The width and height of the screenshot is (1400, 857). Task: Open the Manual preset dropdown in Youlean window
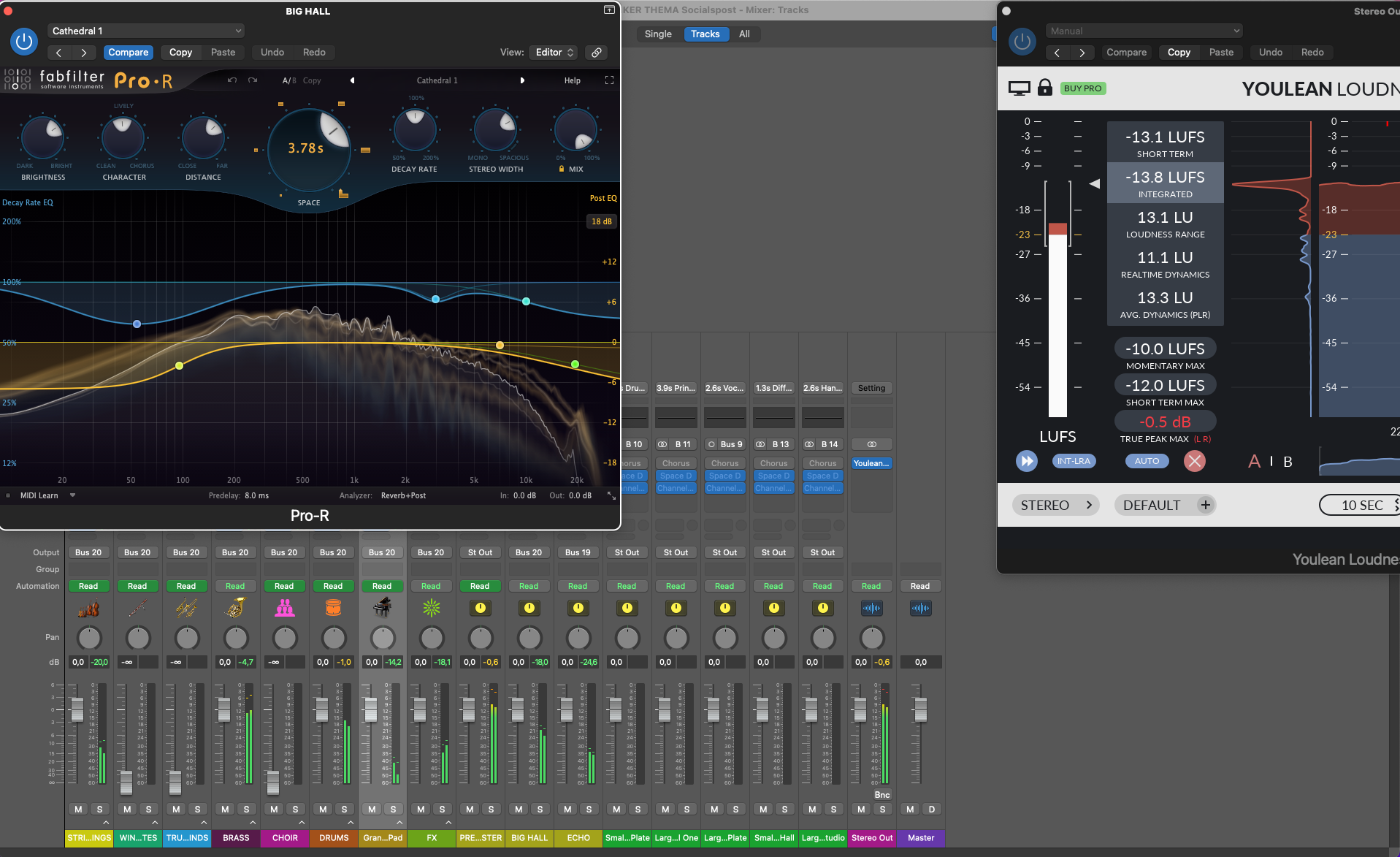pyautogui.click(x=1144, y=31)
